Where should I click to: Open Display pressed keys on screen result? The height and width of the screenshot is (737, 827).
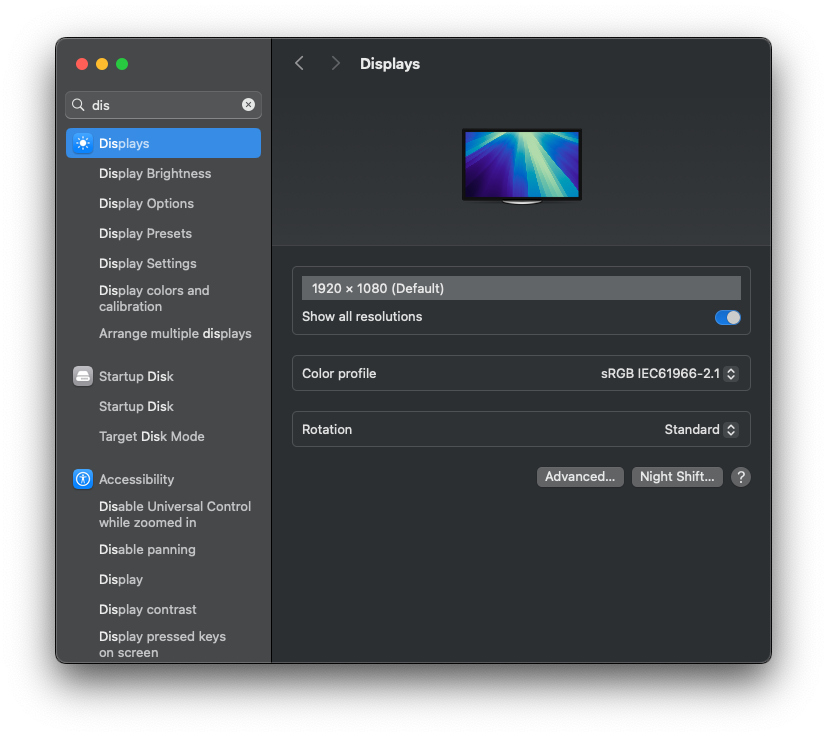pyautogui.click(x=162, y=644)
